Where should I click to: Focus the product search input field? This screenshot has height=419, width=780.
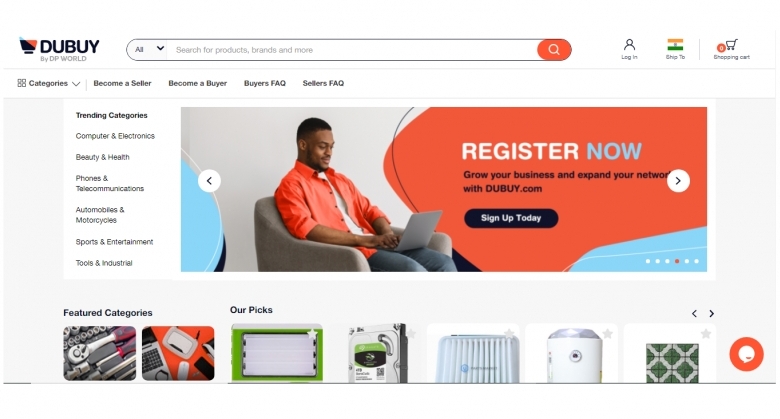coord(354,50)
